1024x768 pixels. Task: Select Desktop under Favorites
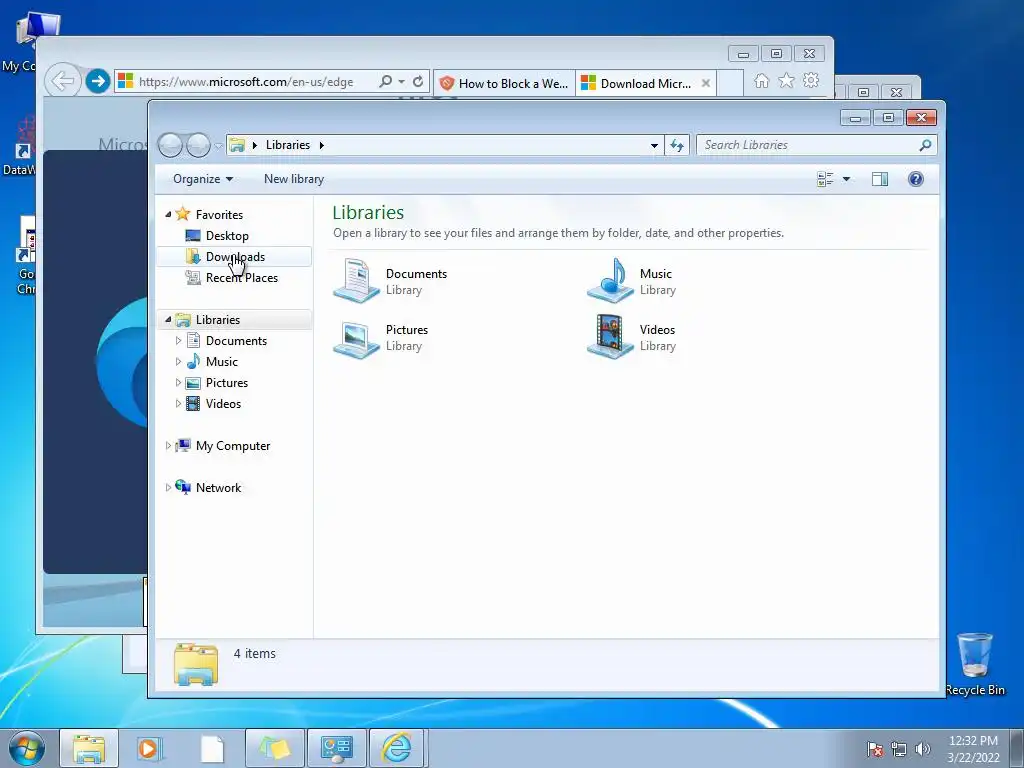[227, 236]
